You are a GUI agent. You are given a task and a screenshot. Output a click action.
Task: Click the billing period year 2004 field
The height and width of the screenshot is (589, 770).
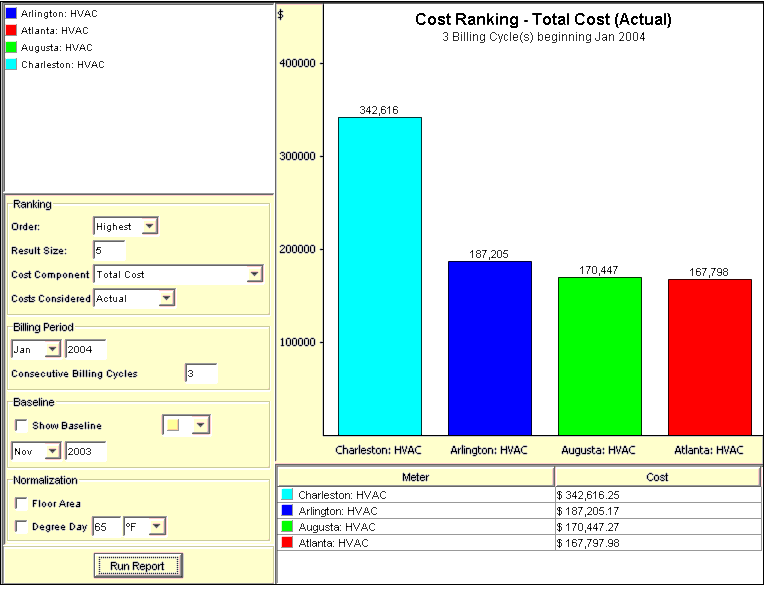point(85,349)
